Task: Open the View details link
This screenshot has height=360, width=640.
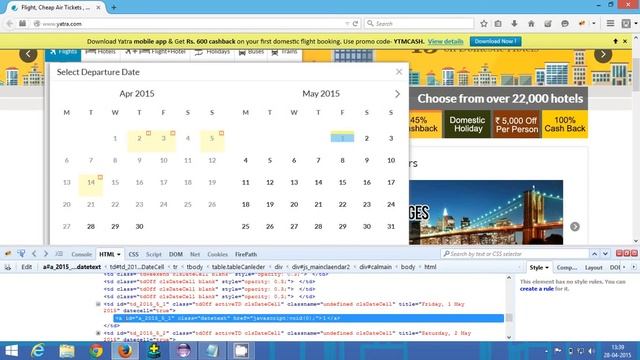Action: point(445,41)
